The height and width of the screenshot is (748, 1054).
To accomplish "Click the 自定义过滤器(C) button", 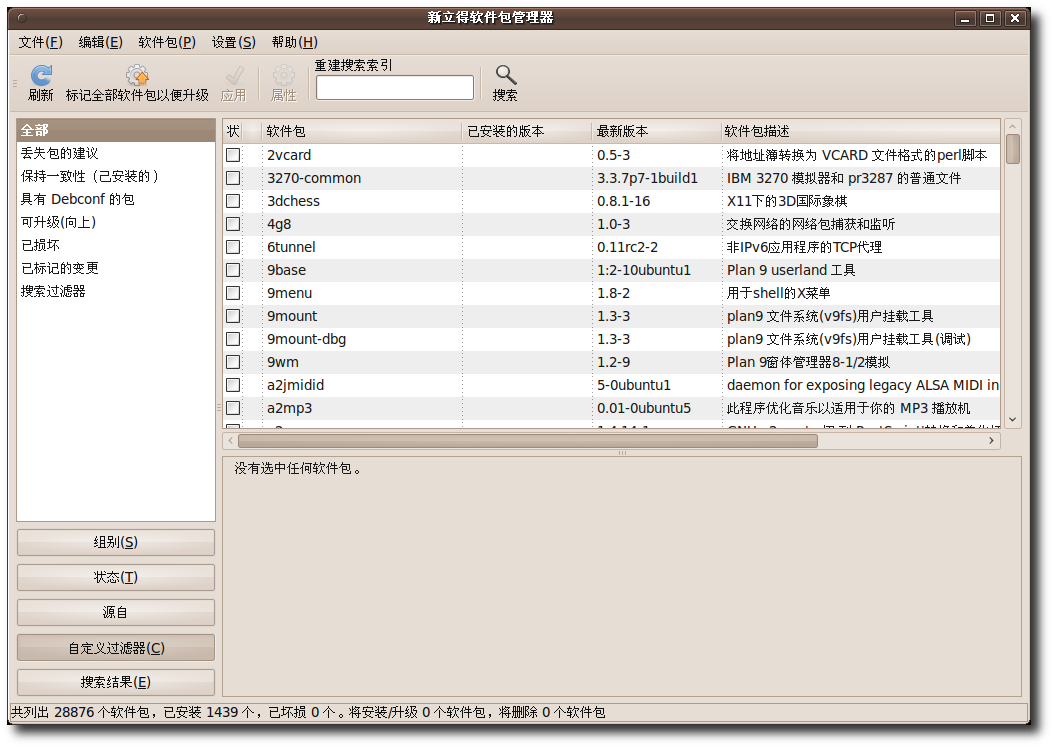I will [116, 648].
